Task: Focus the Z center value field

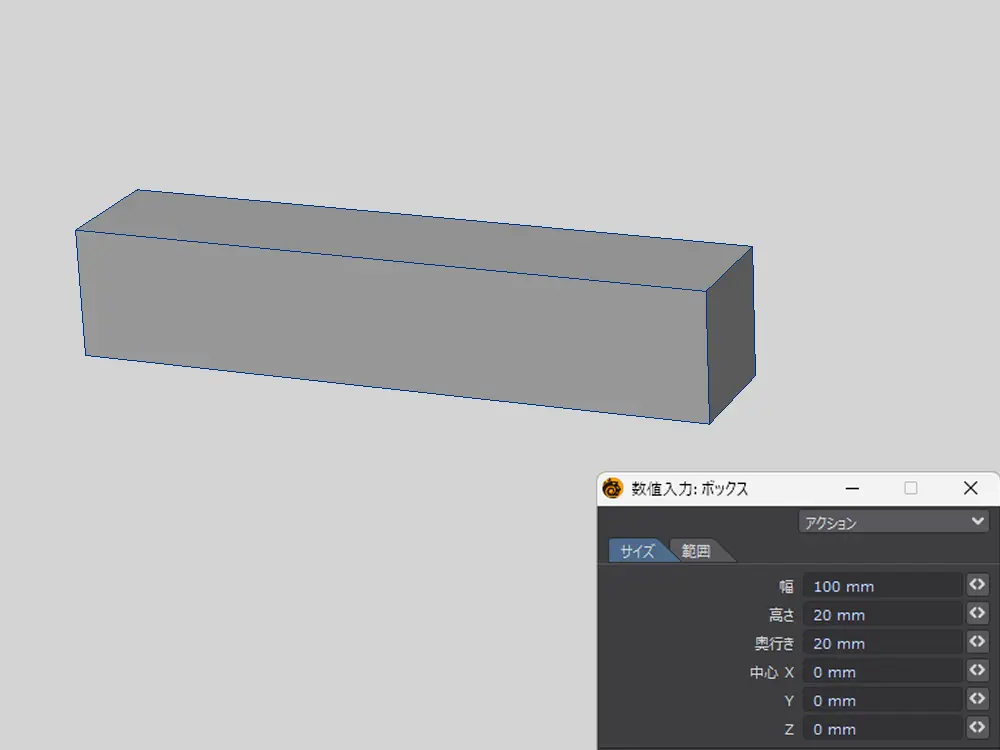Action: point(881,729)
